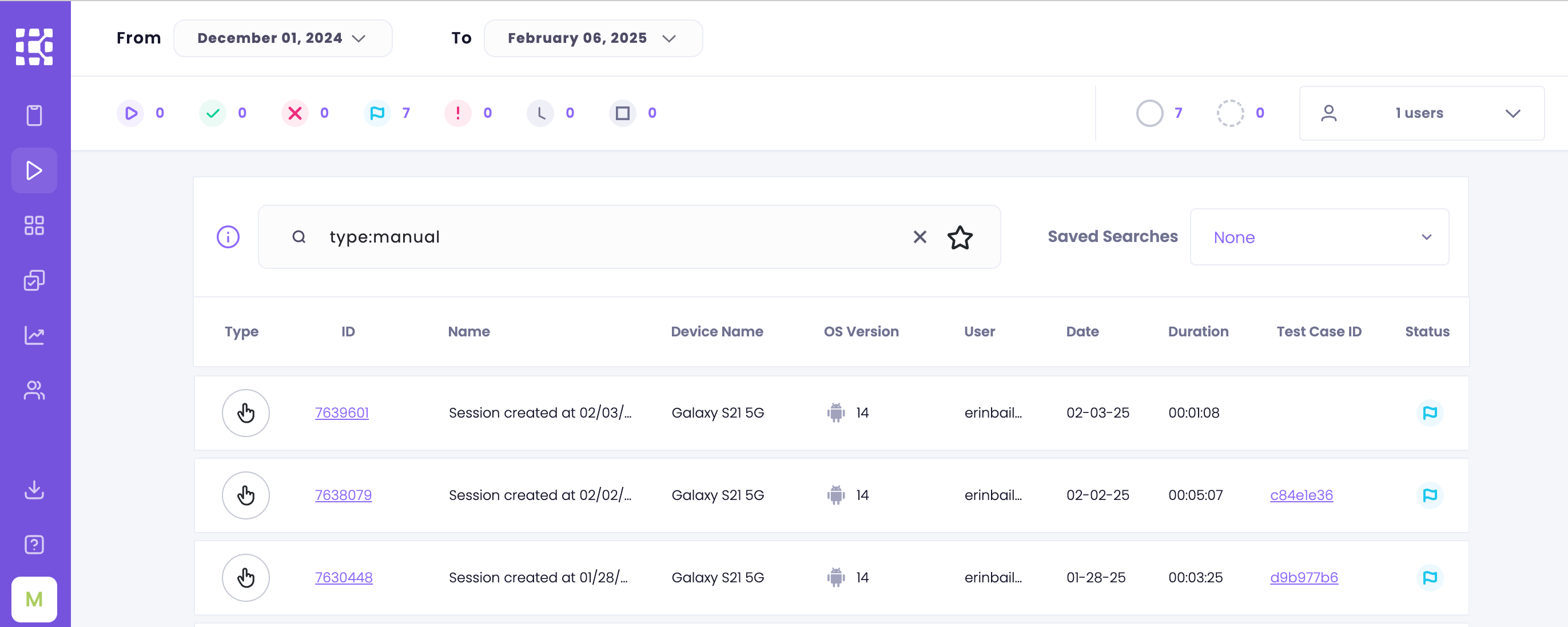Sort by Device Name column header
The height and width of the screenshot is (627, 1568).
717,332
